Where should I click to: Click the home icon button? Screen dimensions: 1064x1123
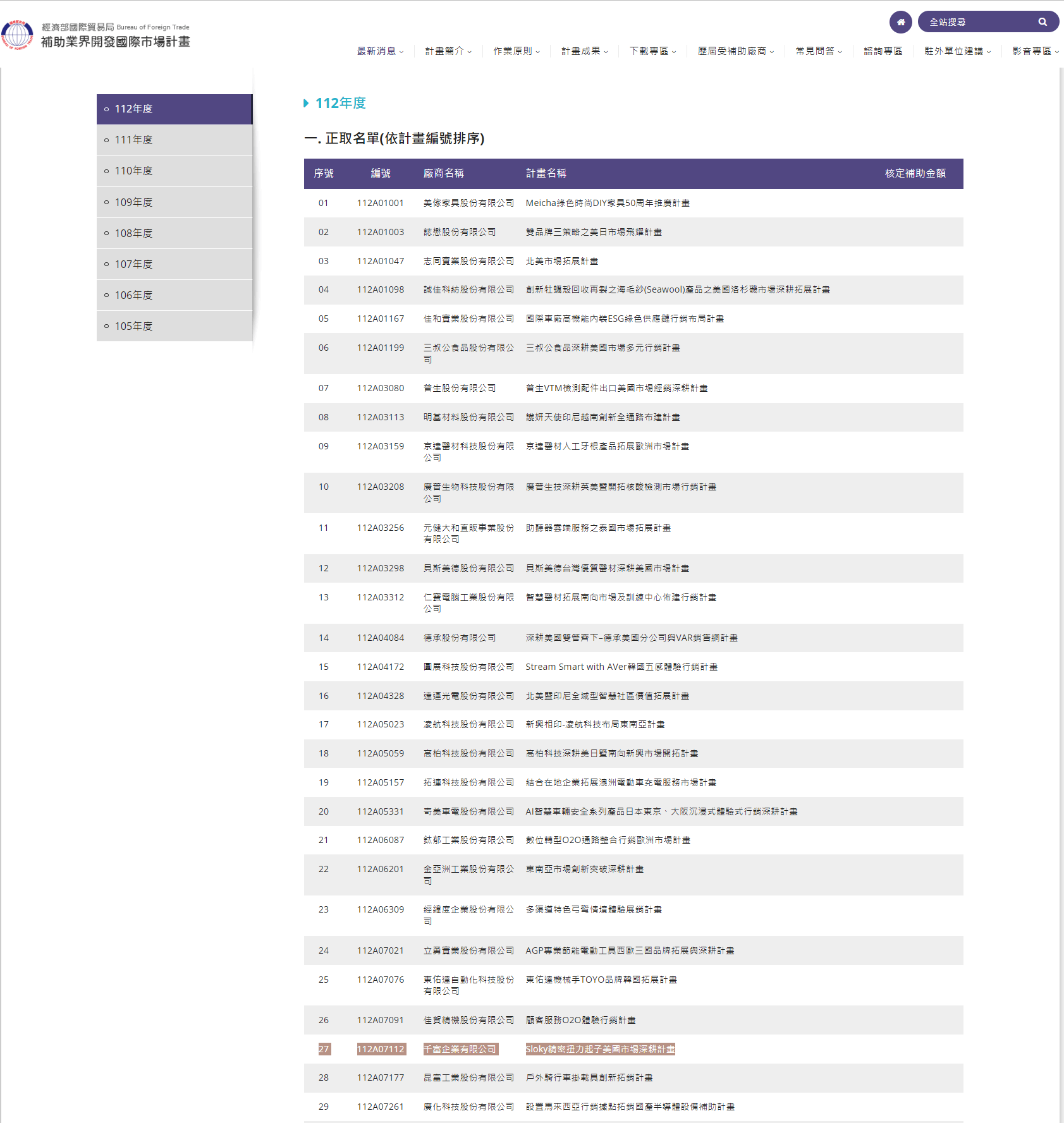pyautogui.click(x=900, y=22)
